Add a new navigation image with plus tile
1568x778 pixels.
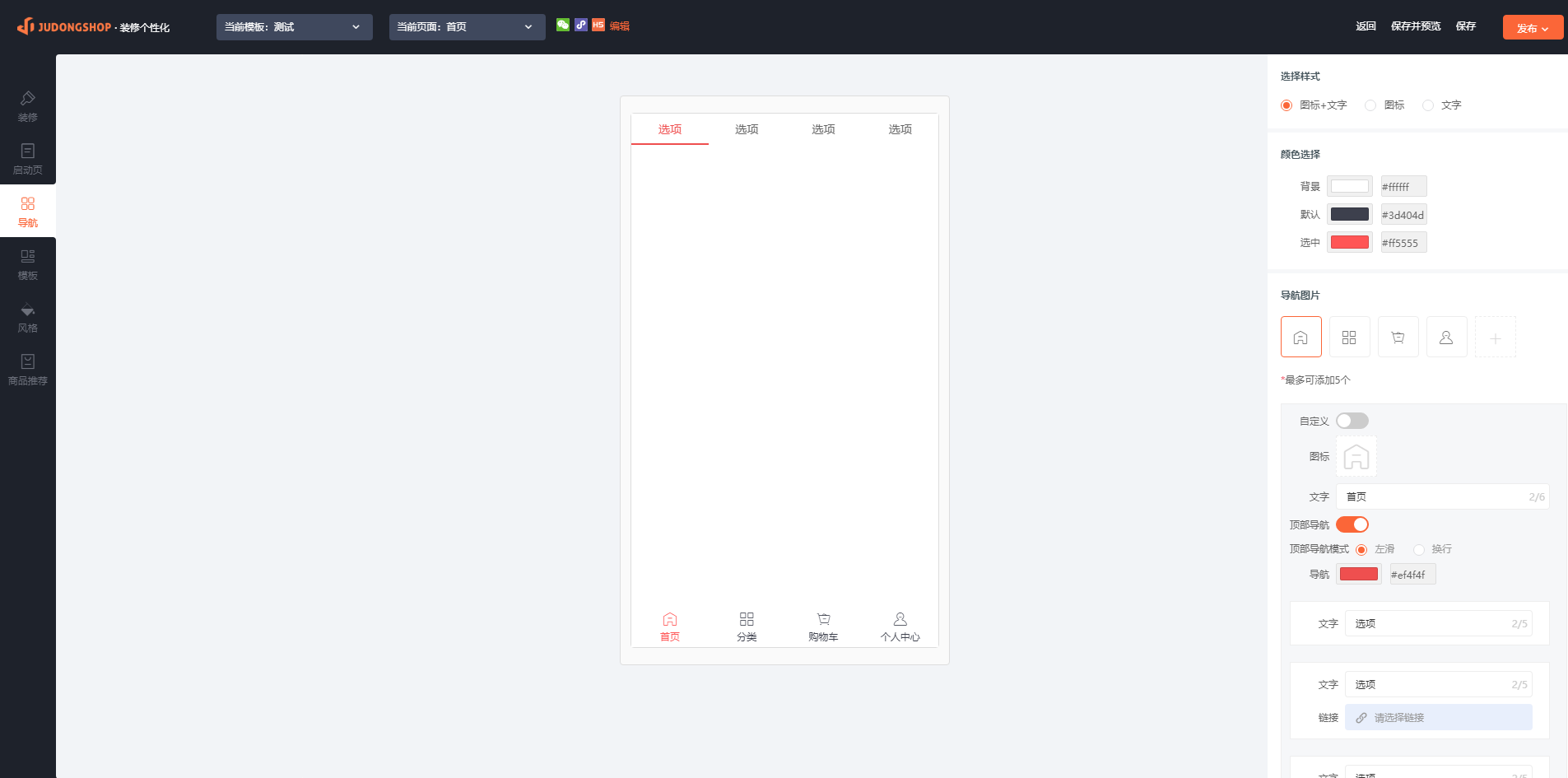(x=1496, y=337)
